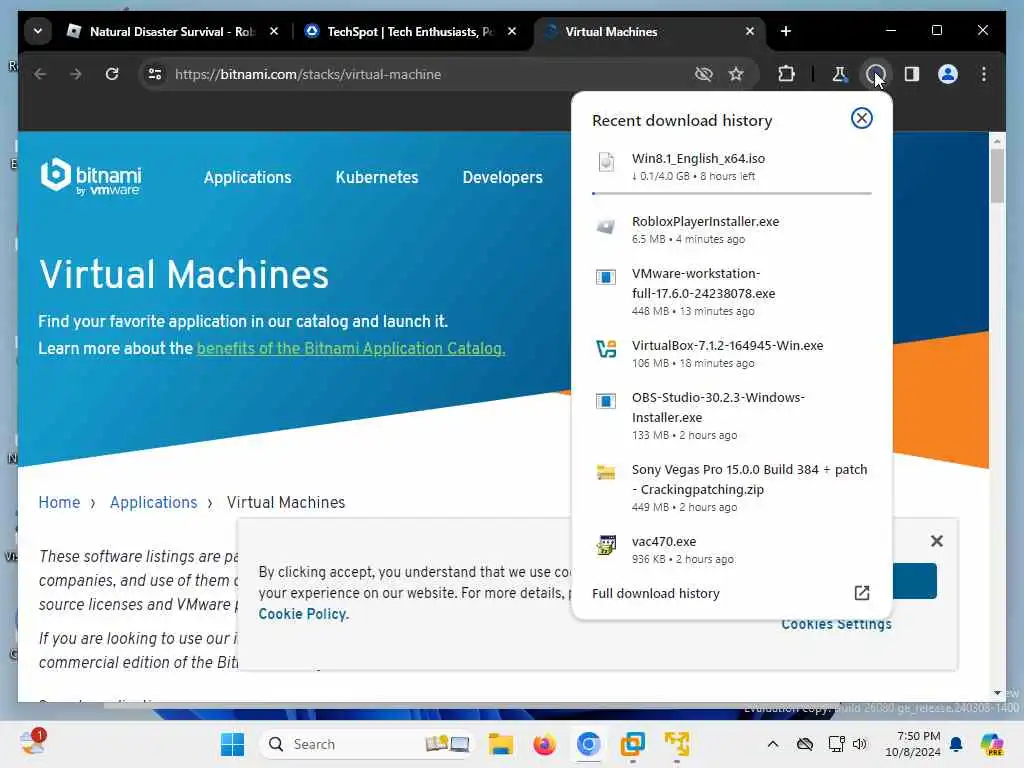This screenshot has height=768, width=1024.
Task: Go to Applications in the breadcrumb
Action: click(153, 502)
